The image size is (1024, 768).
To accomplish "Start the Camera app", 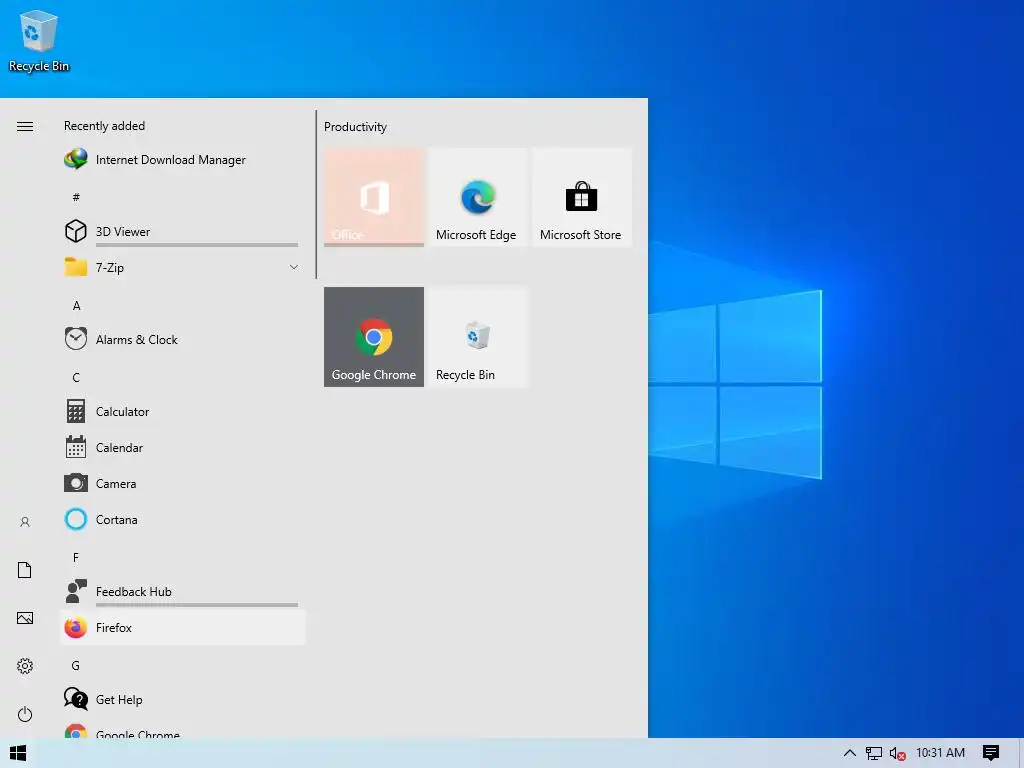I will click(182, 483).
